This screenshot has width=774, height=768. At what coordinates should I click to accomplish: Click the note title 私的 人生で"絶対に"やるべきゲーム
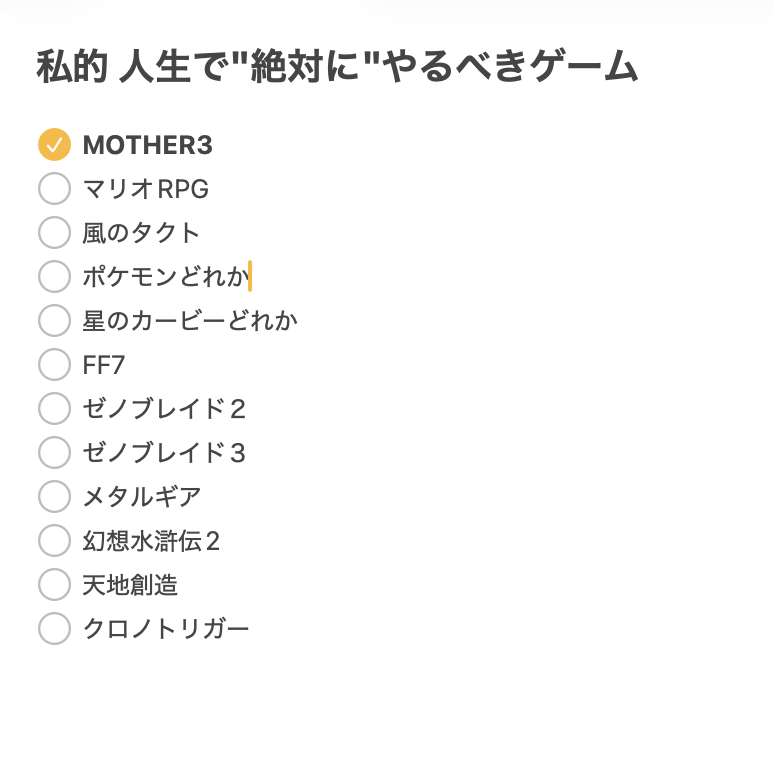337,68
